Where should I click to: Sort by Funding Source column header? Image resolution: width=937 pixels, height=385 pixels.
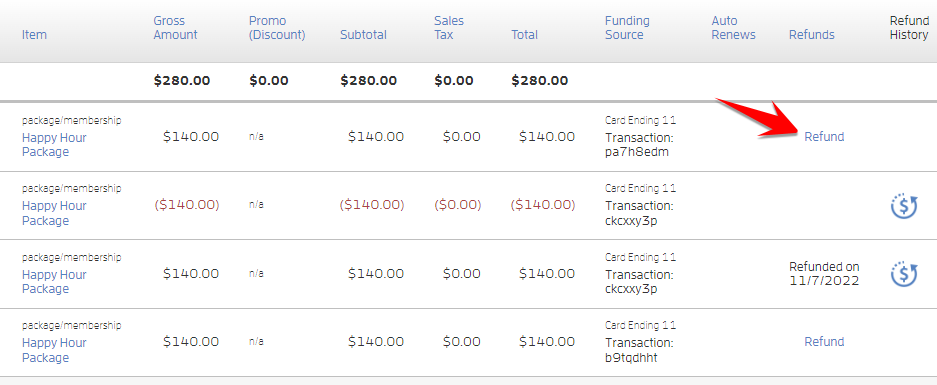pos(627,28)
